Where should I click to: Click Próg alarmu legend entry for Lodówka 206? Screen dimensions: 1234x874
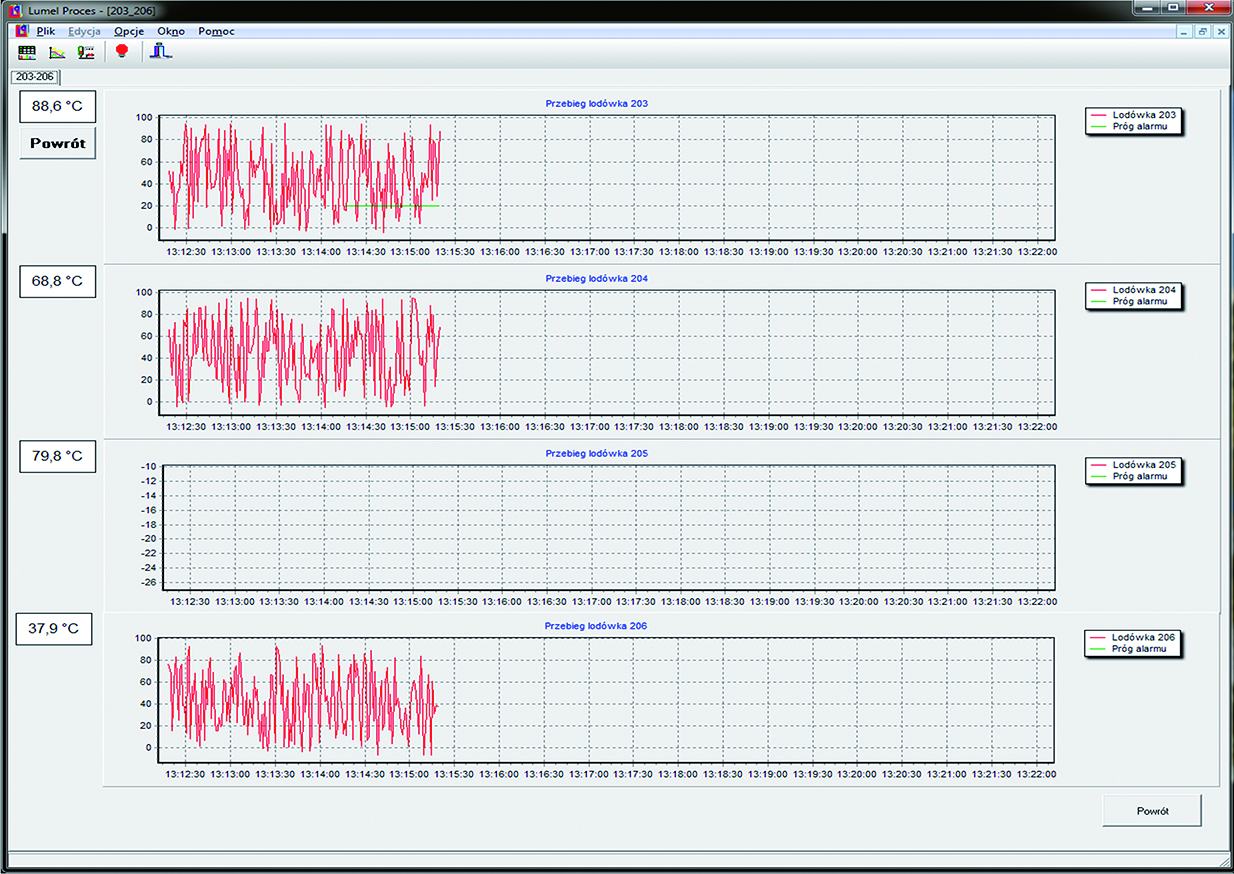pyautogui.click(x=1139, y=649)
